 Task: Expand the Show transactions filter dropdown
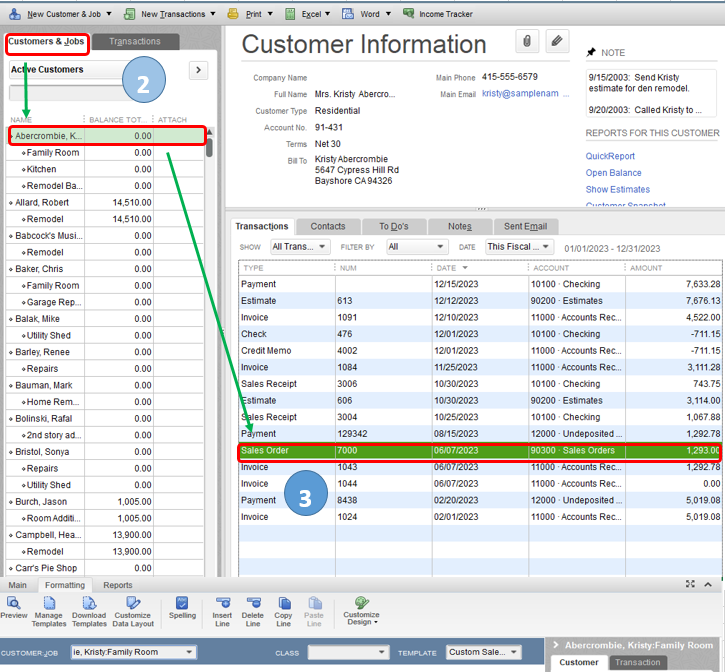[x=300, y=247]
